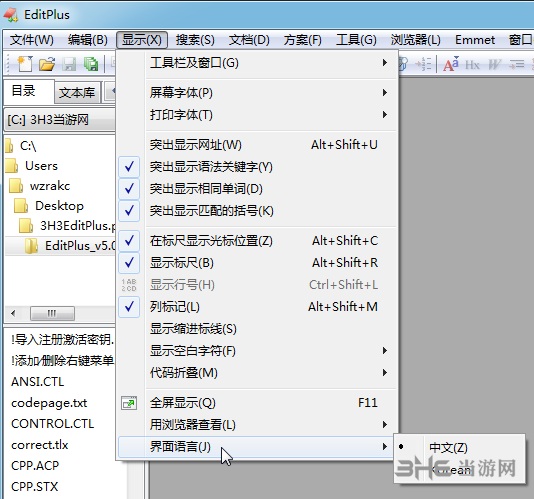Select file CONTROL.CTL in file list

[x=52, y=424]
